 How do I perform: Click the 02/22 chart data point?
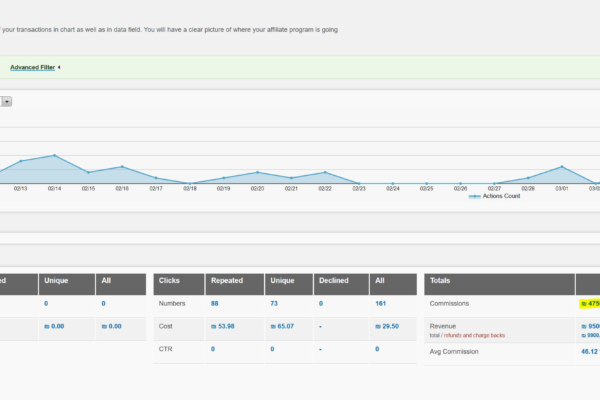click(x=325, y=173)
